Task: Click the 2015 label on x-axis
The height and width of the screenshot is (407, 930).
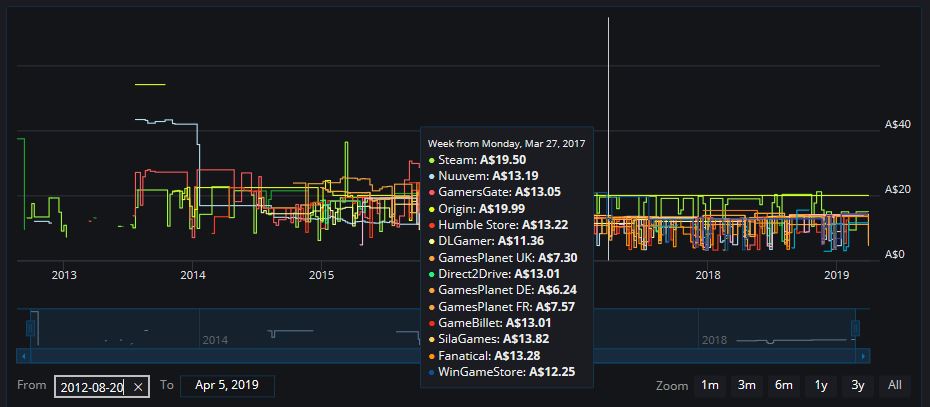Action: click(321, 275)
